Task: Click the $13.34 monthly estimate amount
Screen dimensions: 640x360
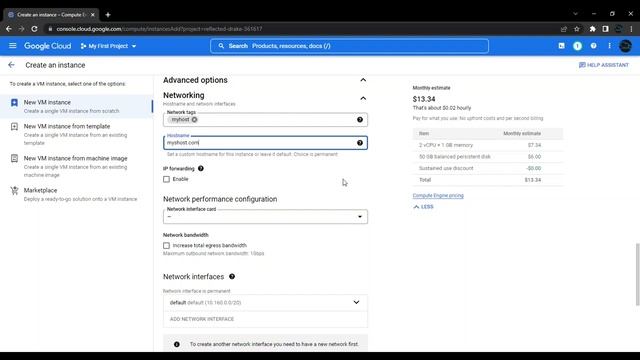Action: [x=424, y=99]
